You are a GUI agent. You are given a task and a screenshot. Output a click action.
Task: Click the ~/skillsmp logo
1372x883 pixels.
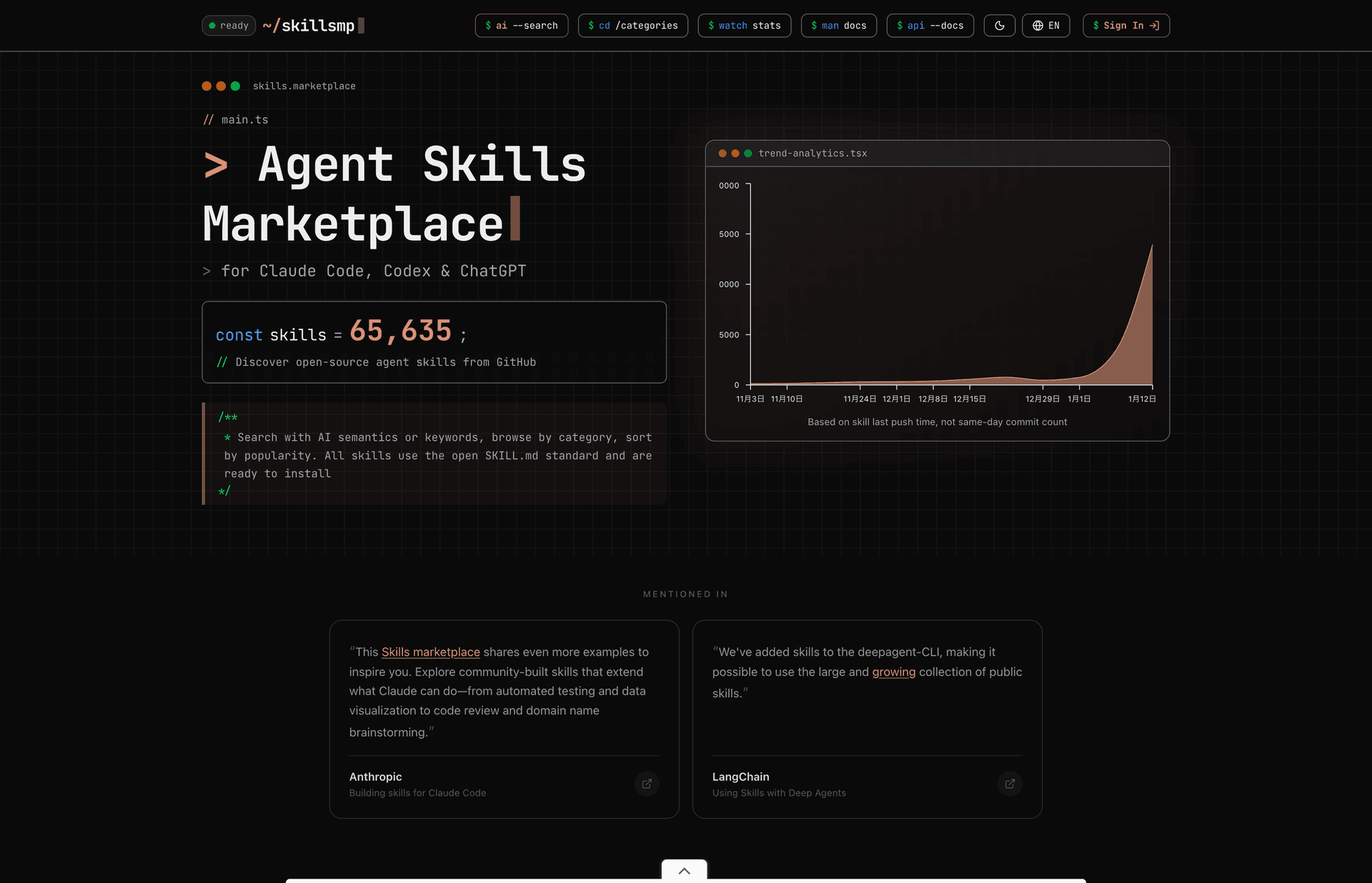coord(309,26)
